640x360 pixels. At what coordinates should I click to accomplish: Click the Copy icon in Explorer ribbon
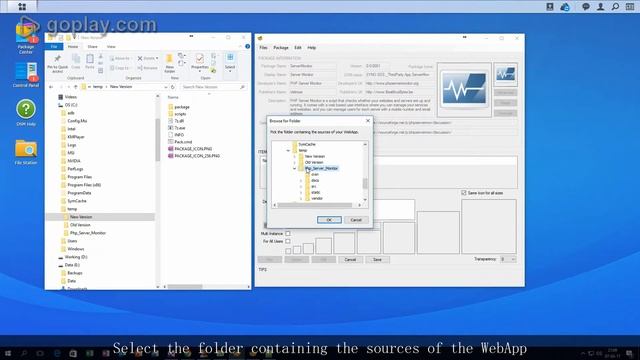tap(76, 62)
